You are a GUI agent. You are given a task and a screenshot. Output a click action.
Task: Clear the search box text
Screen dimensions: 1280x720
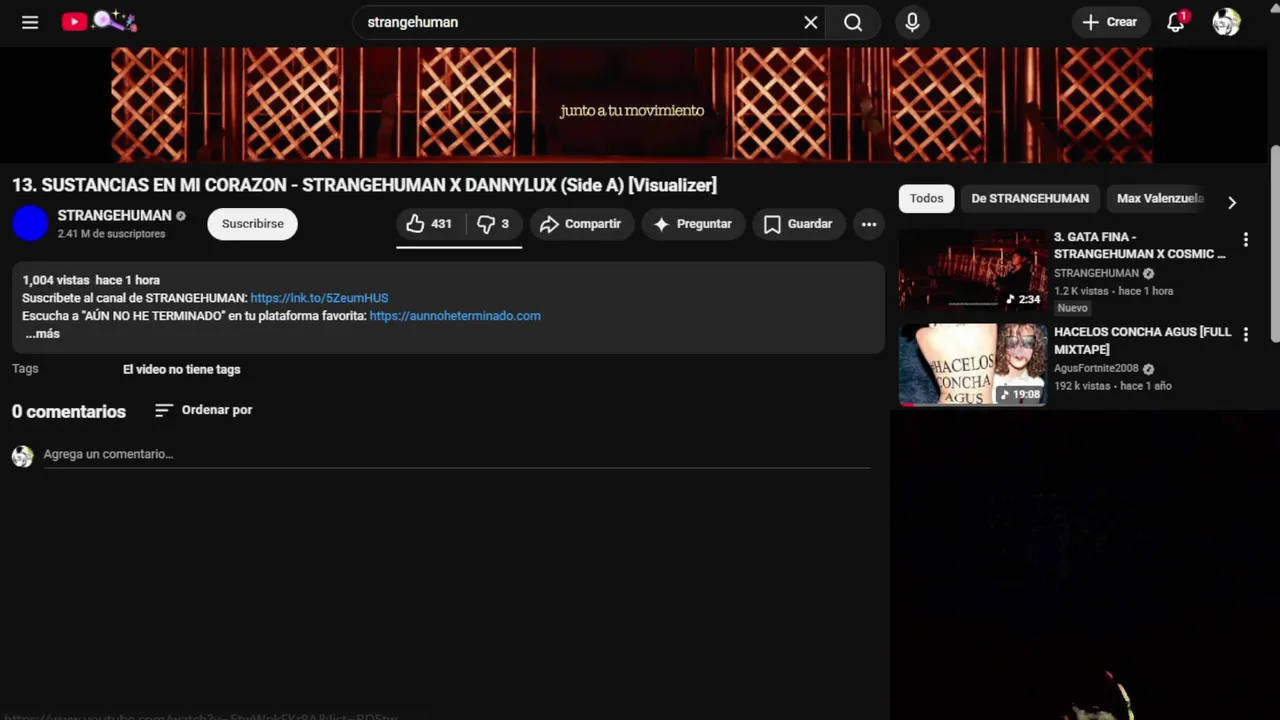811,22
